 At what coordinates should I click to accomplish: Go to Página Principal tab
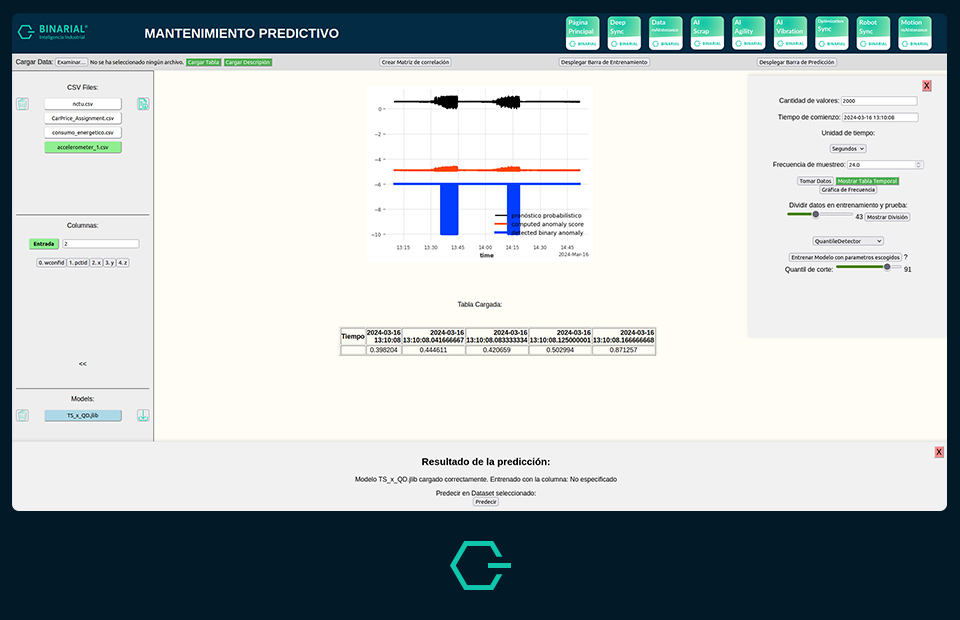click(x=583, y=32)
